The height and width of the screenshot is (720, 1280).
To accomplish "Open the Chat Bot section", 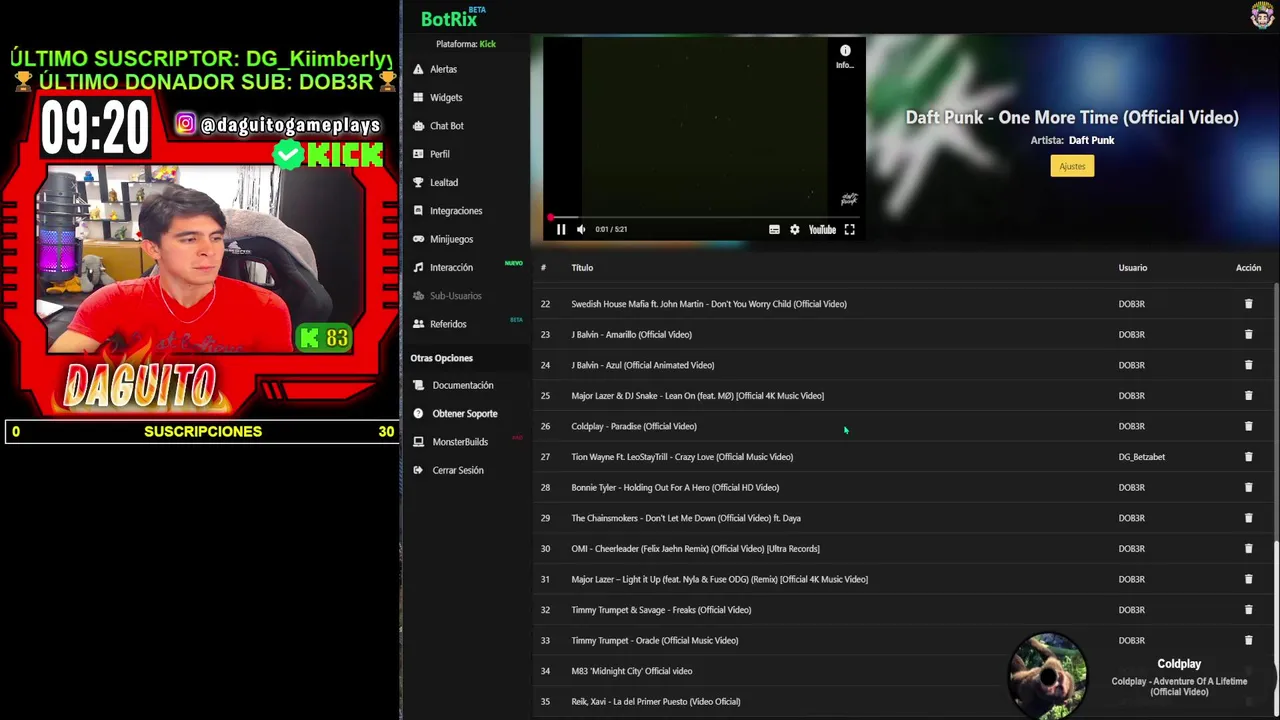I will tap(446, 126).
